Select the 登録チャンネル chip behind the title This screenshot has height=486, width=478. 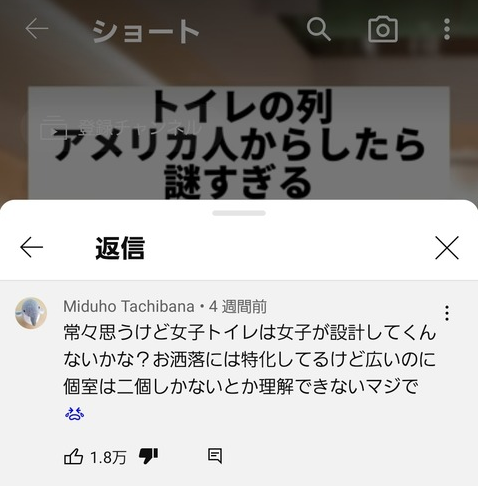point(121,127)
